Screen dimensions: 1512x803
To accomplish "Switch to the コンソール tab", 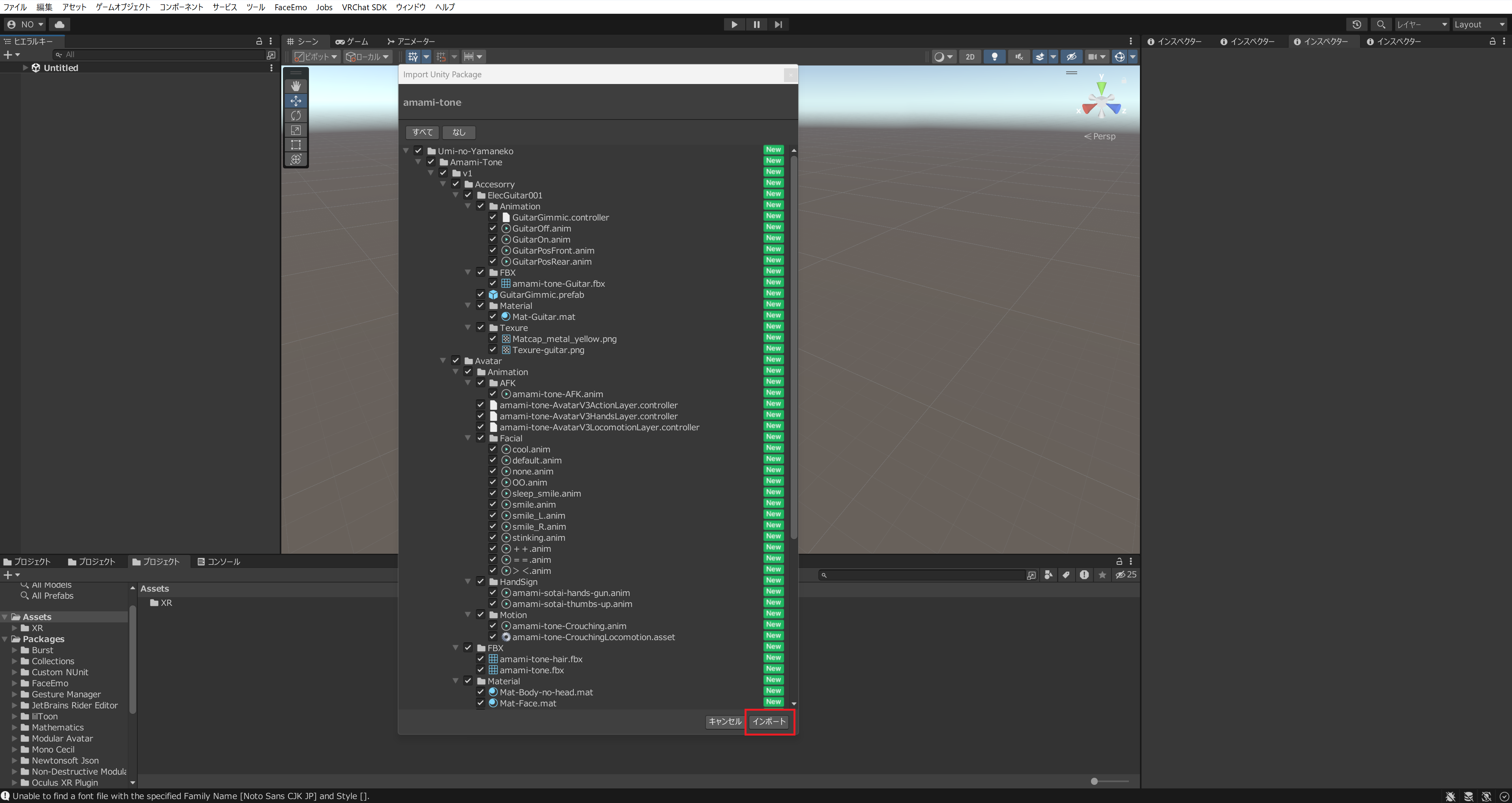I will click(x=218, y=561).
